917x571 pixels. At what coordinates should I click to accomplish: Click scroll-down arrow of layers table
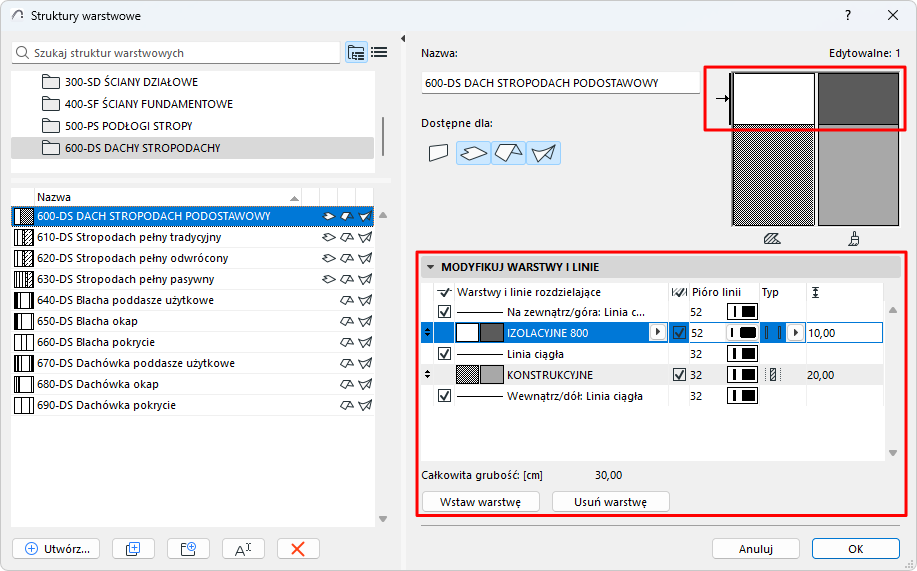tap(892, 453)
